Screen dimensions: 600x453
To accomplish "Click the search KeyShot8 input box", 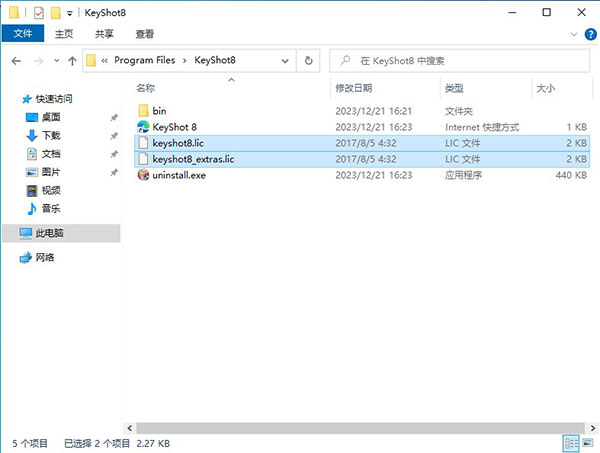I will click(459, 60).
